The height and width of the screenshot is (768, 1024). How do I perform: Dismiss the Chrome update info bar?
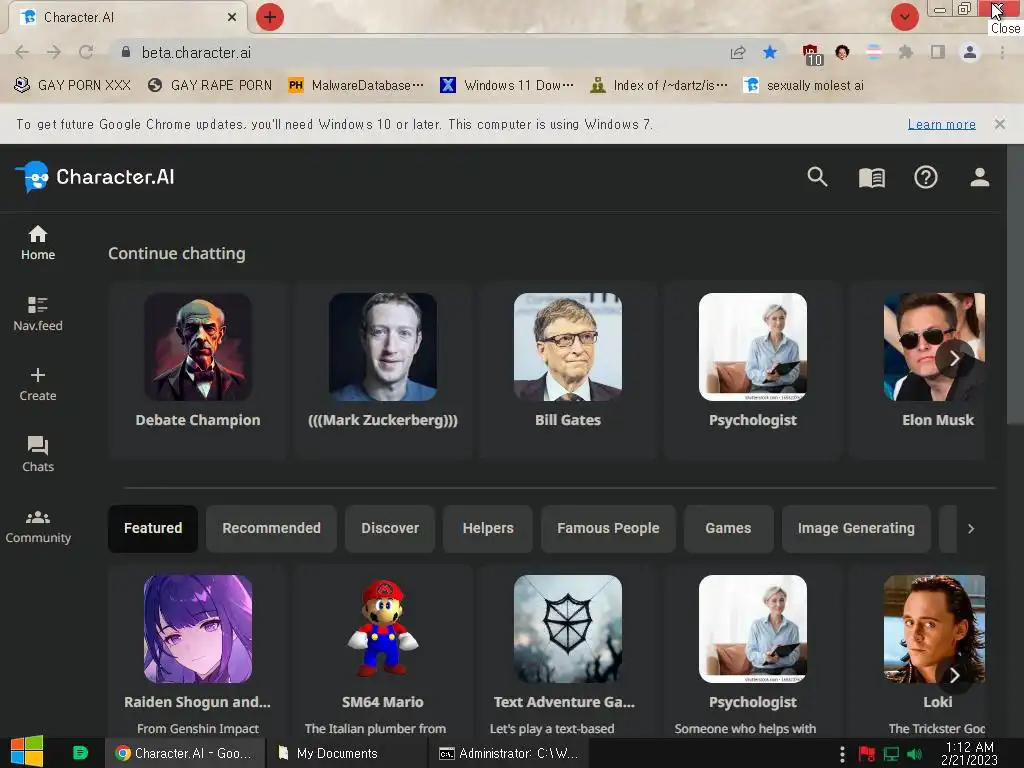[x=999, y=123]
